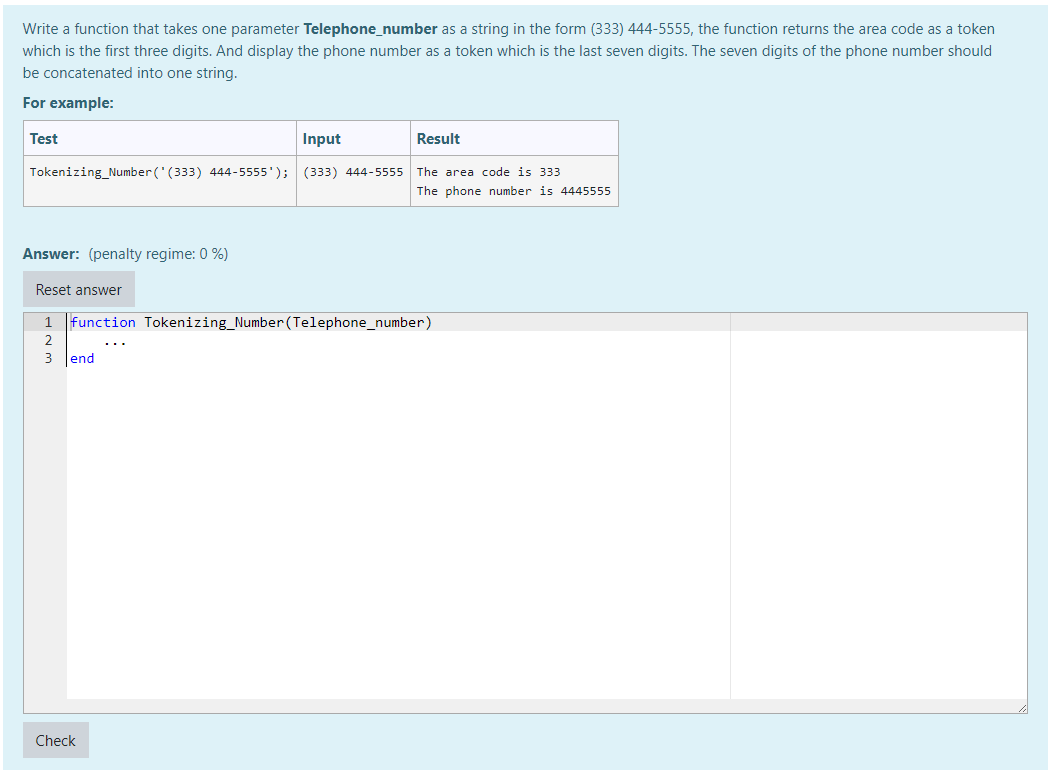Click the Test column header

coord(45,138)
